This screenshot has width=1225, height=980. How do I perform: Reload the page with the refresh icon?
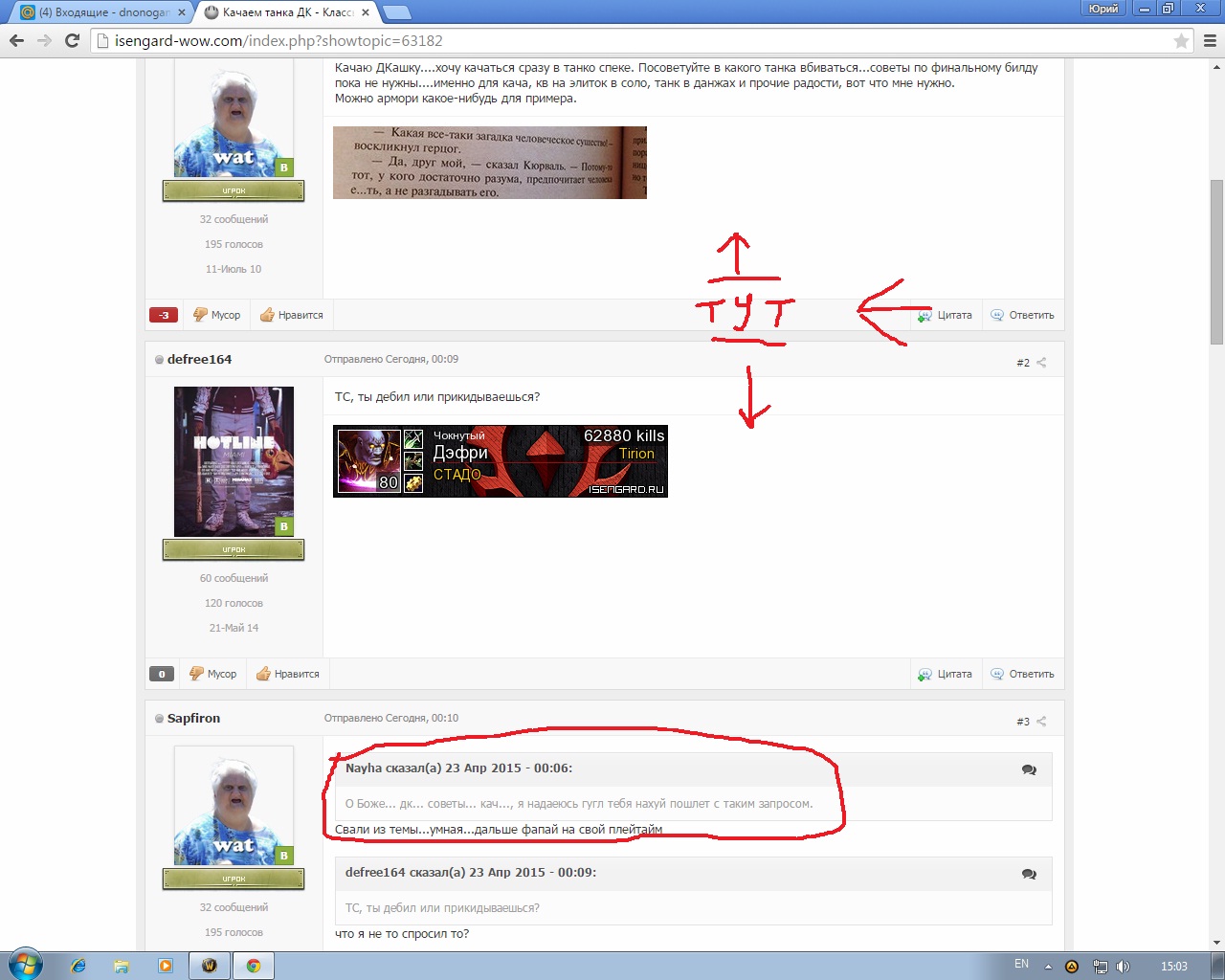pyautogui.click(x=72, y=40)
